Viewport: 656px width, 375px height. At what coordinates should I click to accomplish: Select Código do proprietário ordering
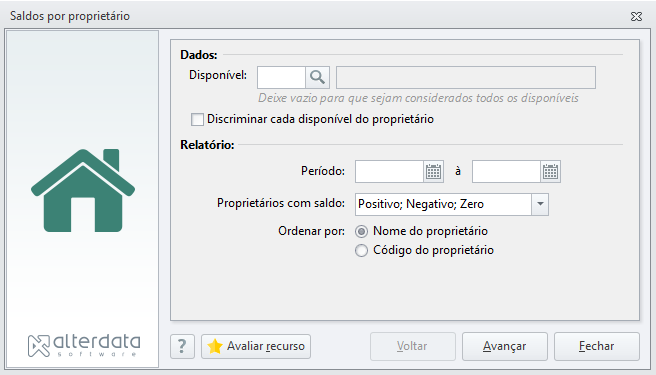(361, 251)
